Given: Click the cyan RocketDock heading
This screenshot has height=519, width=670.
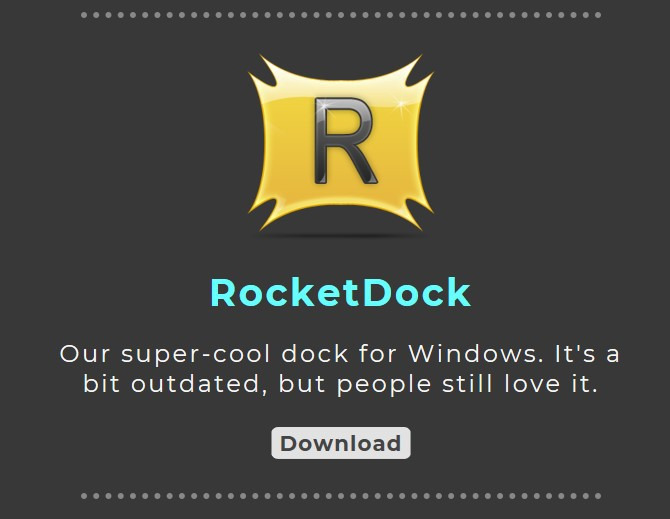Looking at the screenshot, I should click(341, 293).
